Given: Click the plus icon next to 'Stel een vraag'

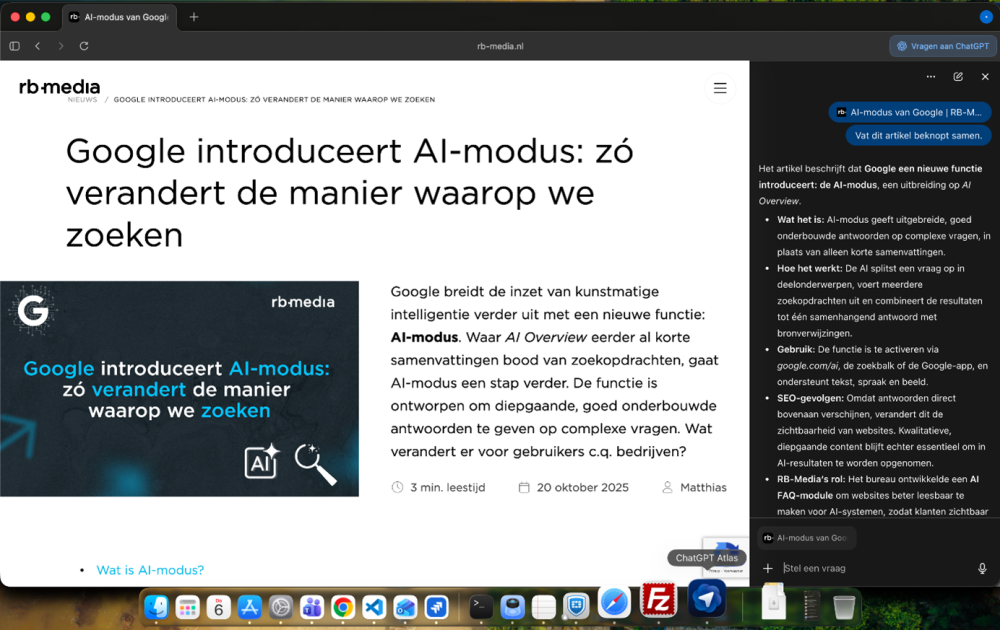Looking at the screenshot, I should click(767, 568).
